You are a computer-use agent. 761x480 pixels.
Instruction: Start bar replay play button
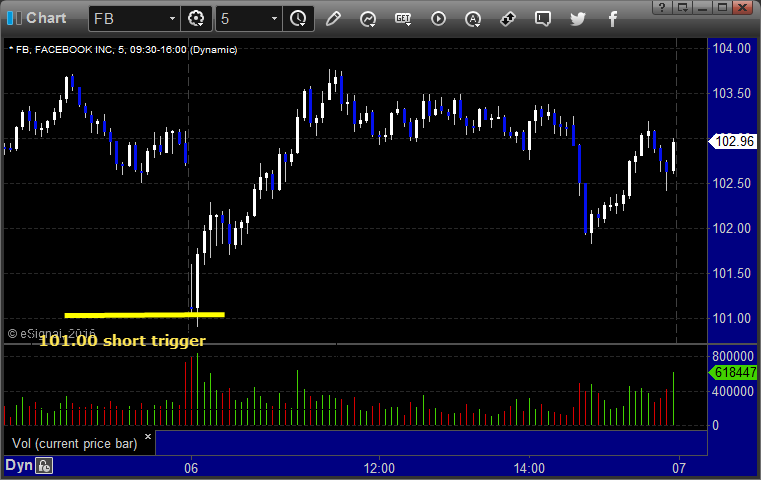pos(438,19)
